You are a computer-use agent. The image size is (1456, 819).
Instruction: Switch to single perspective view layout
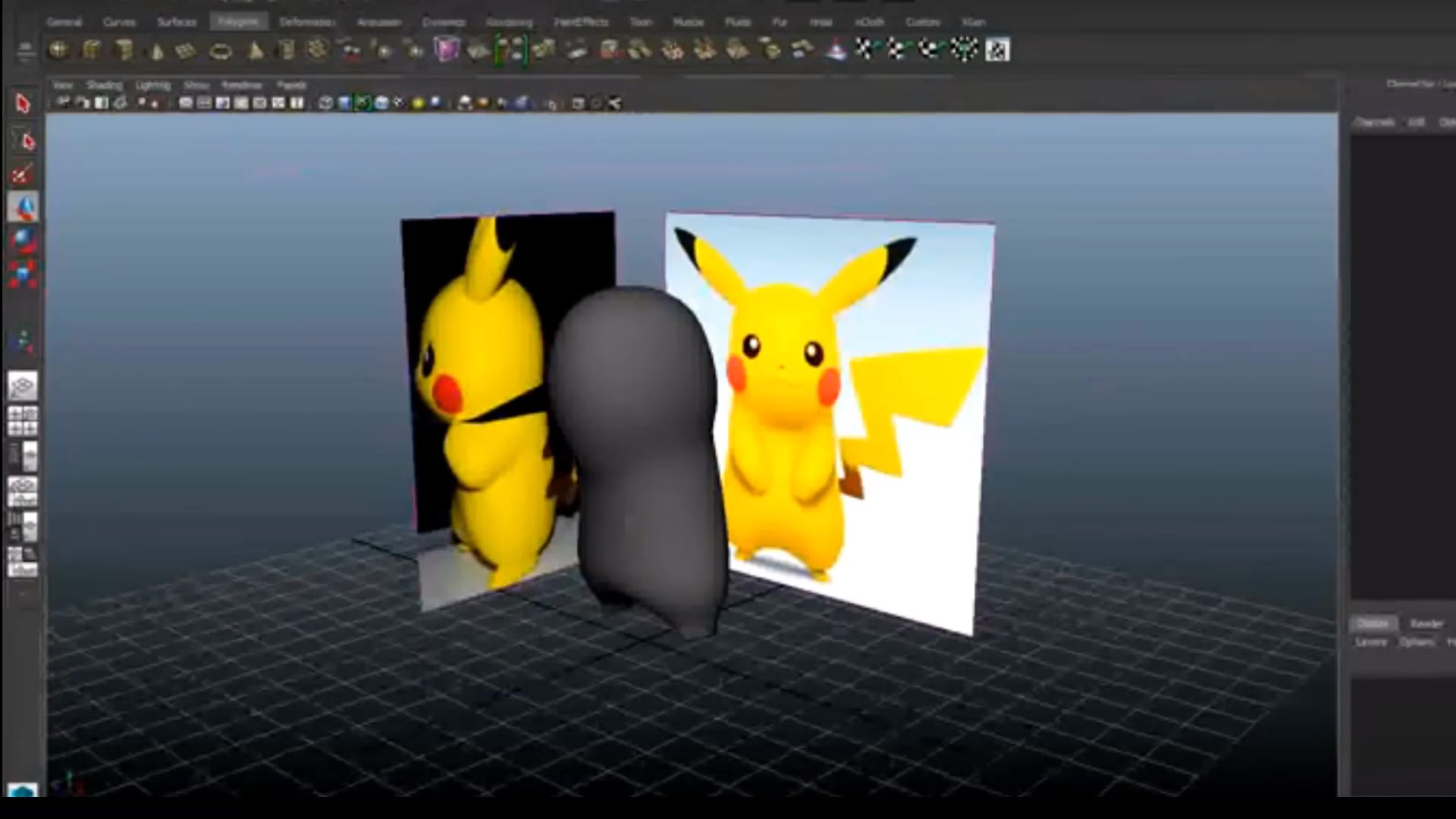[23, 386]
